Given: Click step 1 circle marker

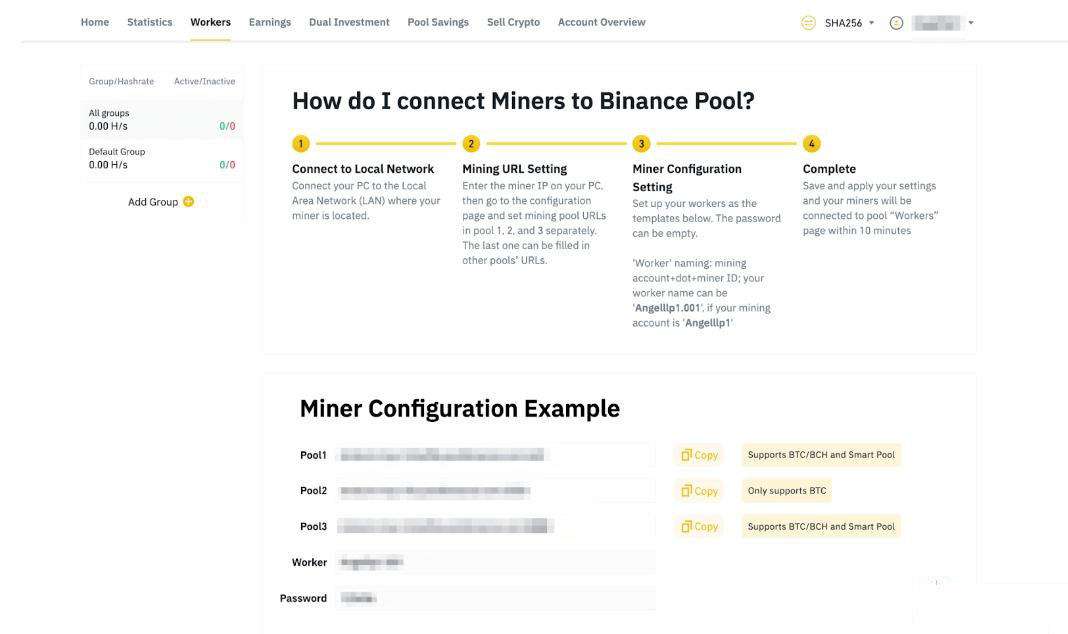Looking at the screenshot, I should pos(301,144).
